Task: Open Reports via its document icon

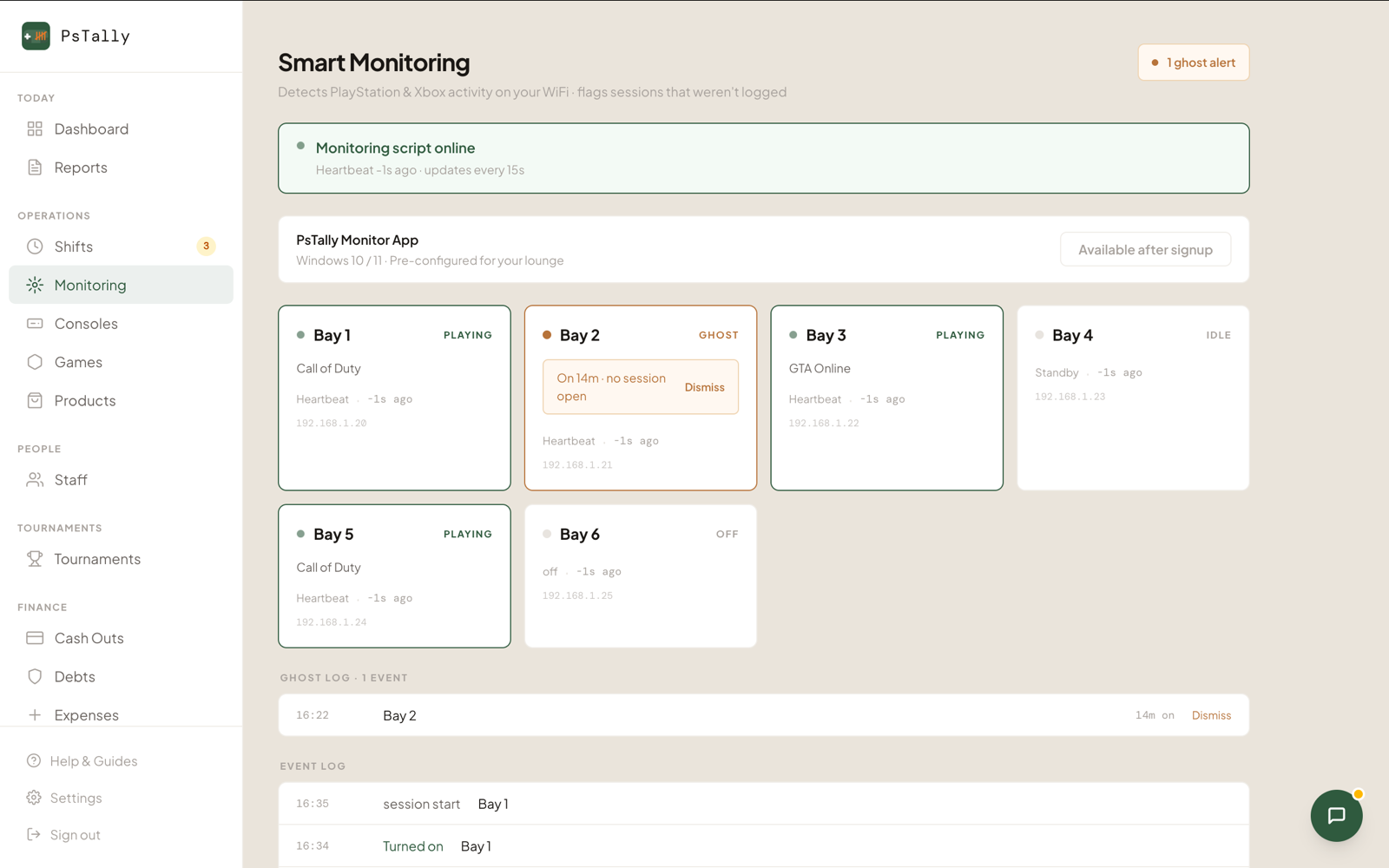Action: 35,168
